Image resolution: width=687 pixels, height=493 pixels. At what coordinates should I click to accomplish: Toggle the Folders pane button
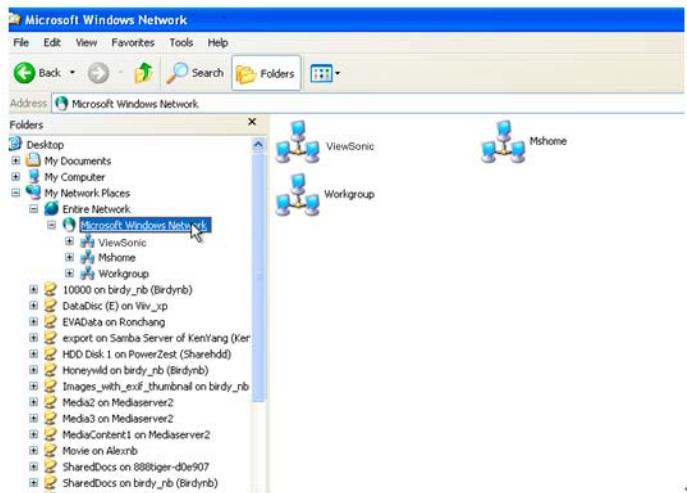click(266, 73)
